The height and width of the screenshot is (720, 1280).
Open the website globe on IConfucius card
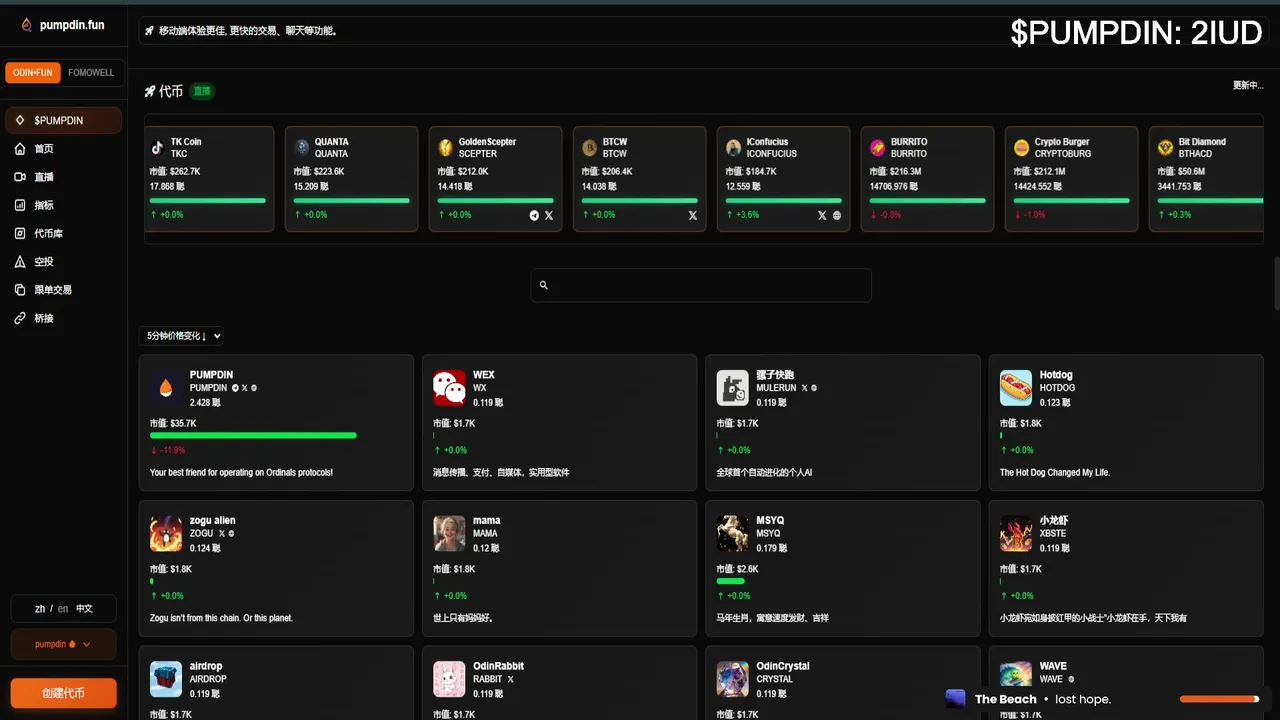(x=837, y=215)
